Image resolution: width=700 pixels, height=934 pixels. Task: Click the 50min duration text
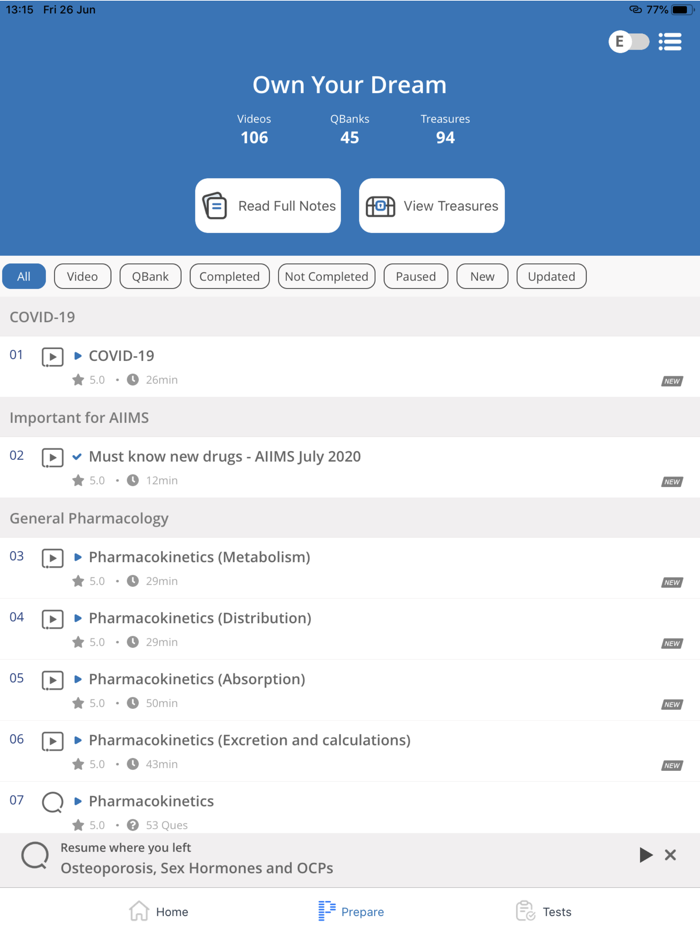click(161, 703)
